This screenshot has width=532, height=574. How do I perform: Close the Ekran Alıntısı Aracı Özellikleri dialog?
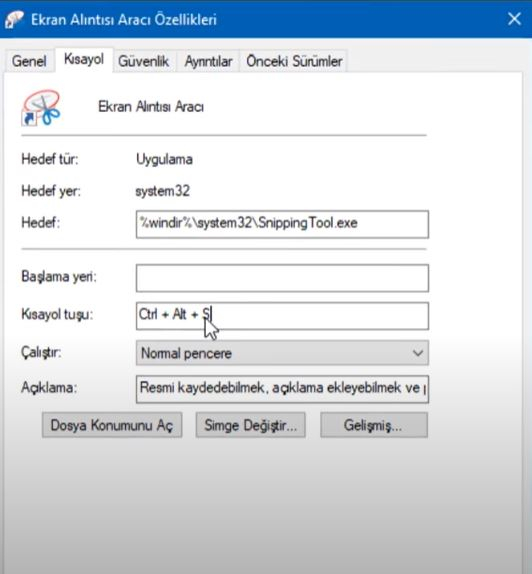point(514,19)
